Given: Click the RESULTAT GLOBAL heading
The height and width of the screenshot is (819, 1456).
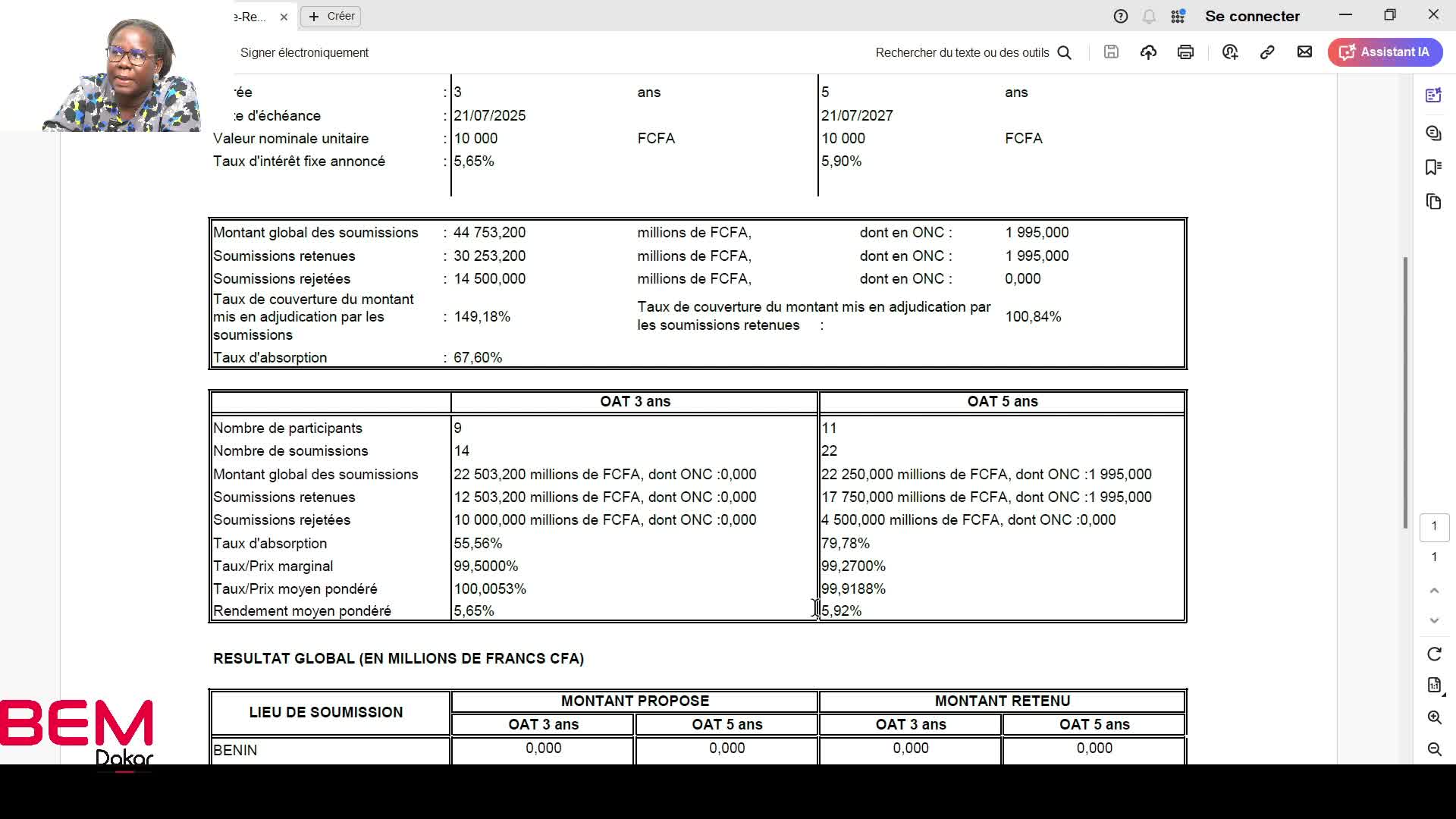Looking at the screenshot, I should coord(398,659).
